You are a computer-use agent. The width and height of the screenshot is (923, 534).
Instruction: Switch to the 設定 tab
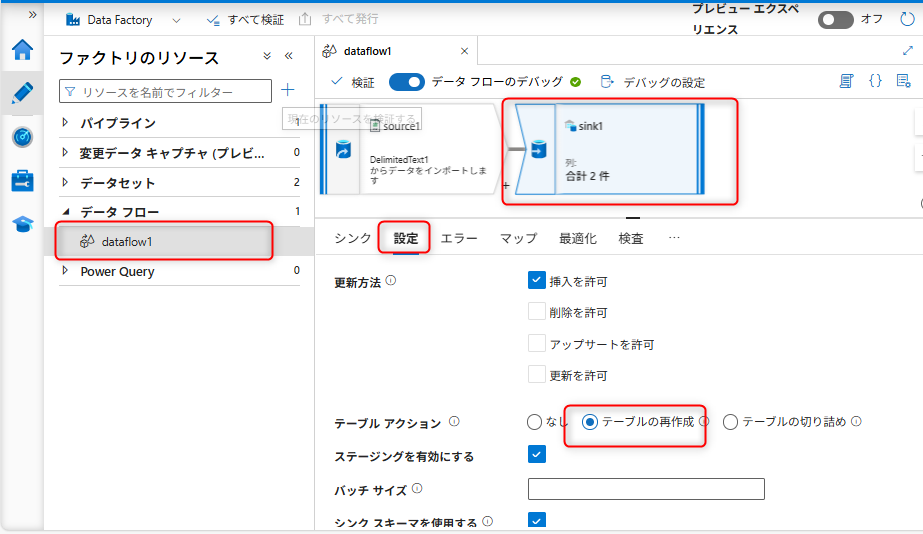[x=406, y=238]
